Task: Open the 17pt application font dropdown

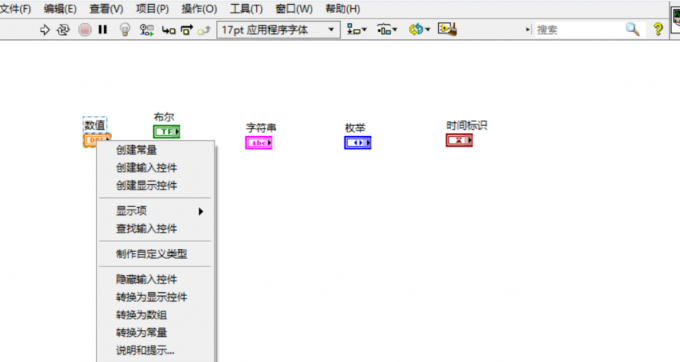Action: click(278, 30)
